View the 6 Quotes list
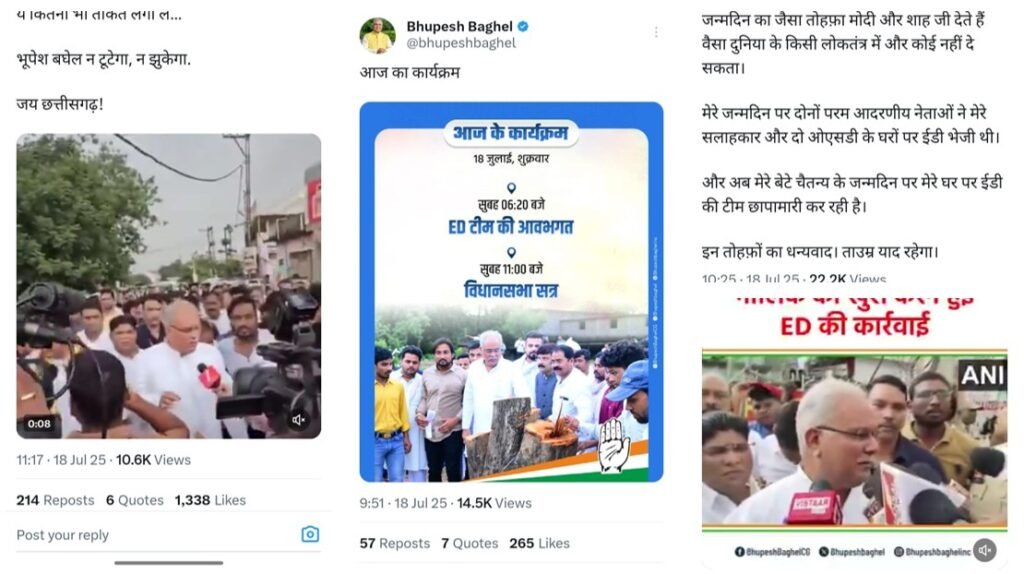Screen dimensions: 1024x574 [135, 500]
